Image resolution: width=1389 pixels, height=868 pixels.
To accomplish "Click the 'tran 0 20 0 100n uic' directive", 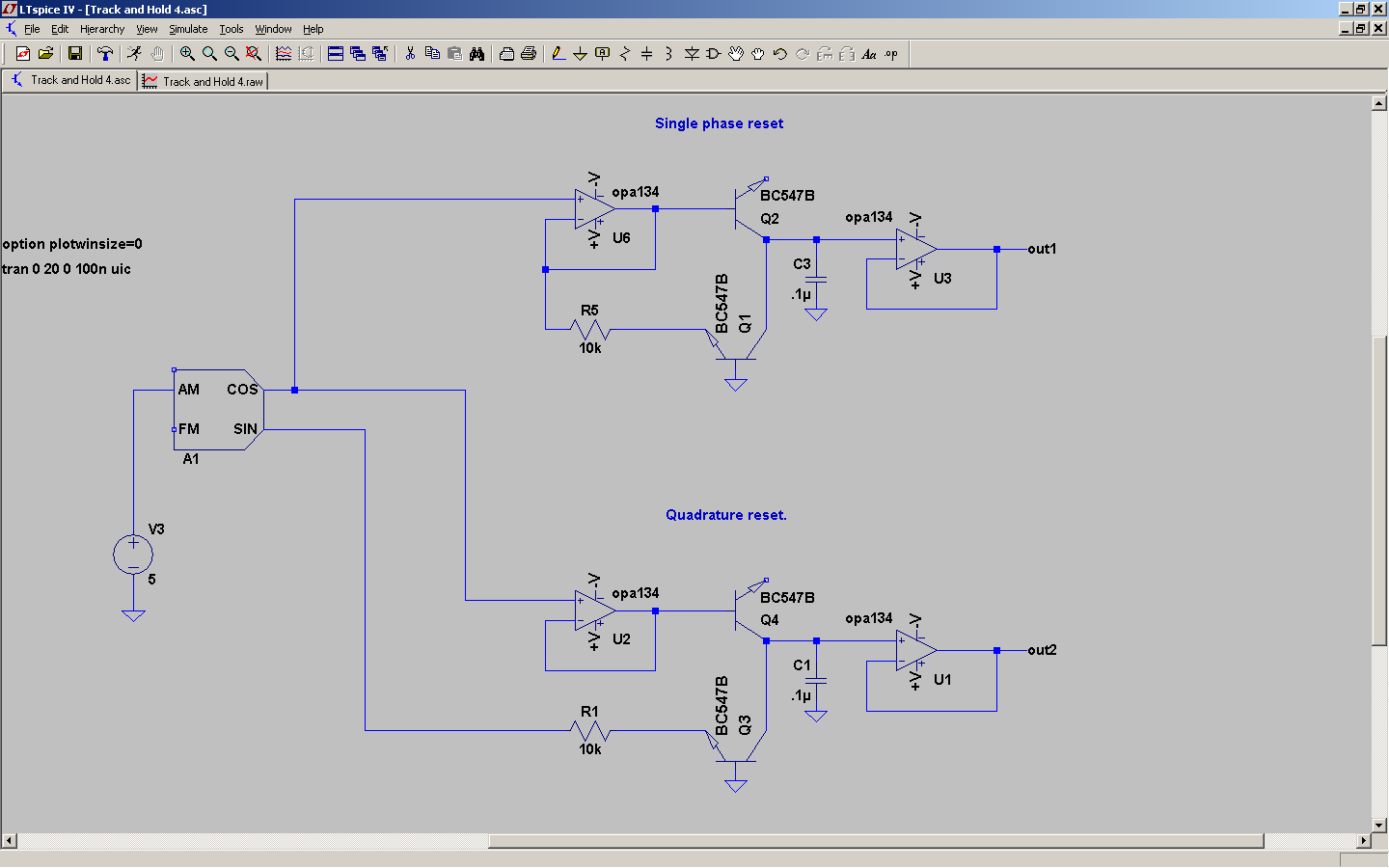I will pyautogui.click(x=67, y=269).
